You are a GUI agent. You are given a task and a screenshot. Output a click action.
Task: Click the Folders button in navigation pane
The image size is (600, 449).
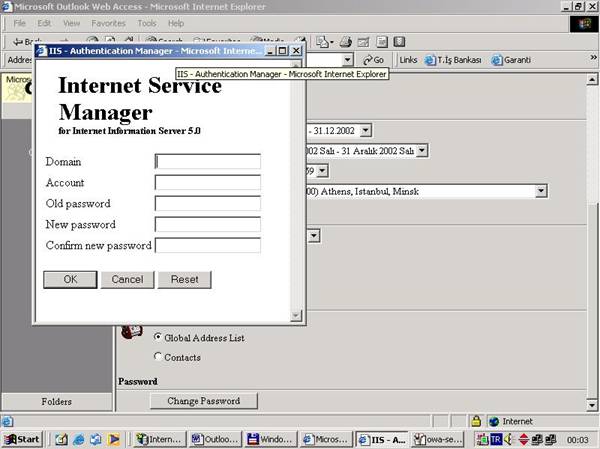coord(57,402)
